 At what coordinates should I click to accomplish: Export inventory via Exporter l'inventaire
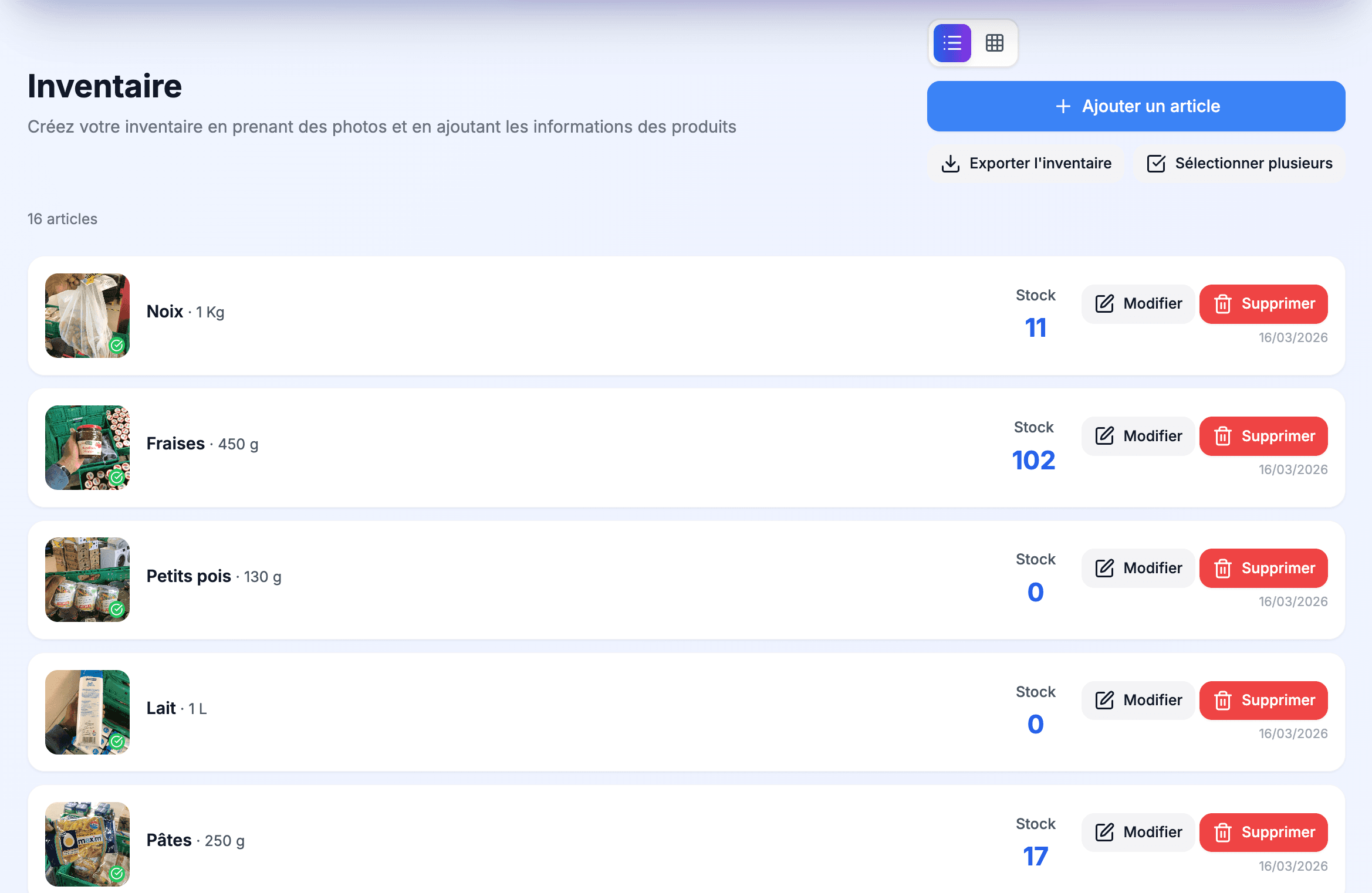pos(1026,163)
